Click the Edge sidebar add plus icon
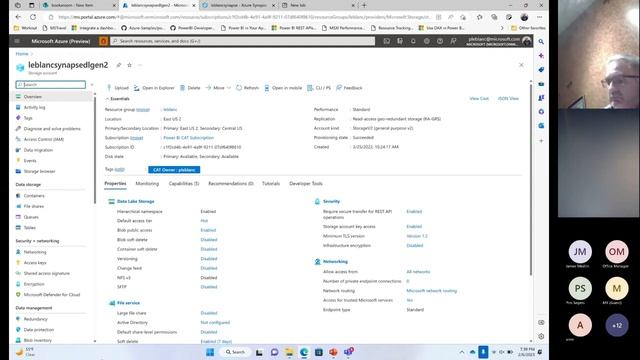The width and height of the screenshot is (640, 360). click(x=541, y=141)
